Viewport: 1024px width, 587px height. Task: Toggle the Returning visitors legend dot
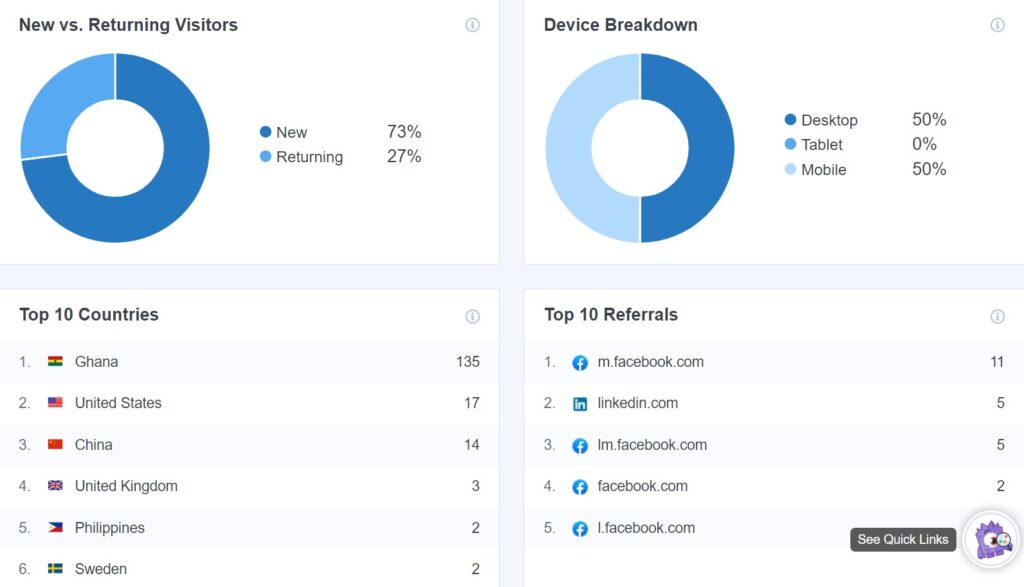tap(265, 157)
